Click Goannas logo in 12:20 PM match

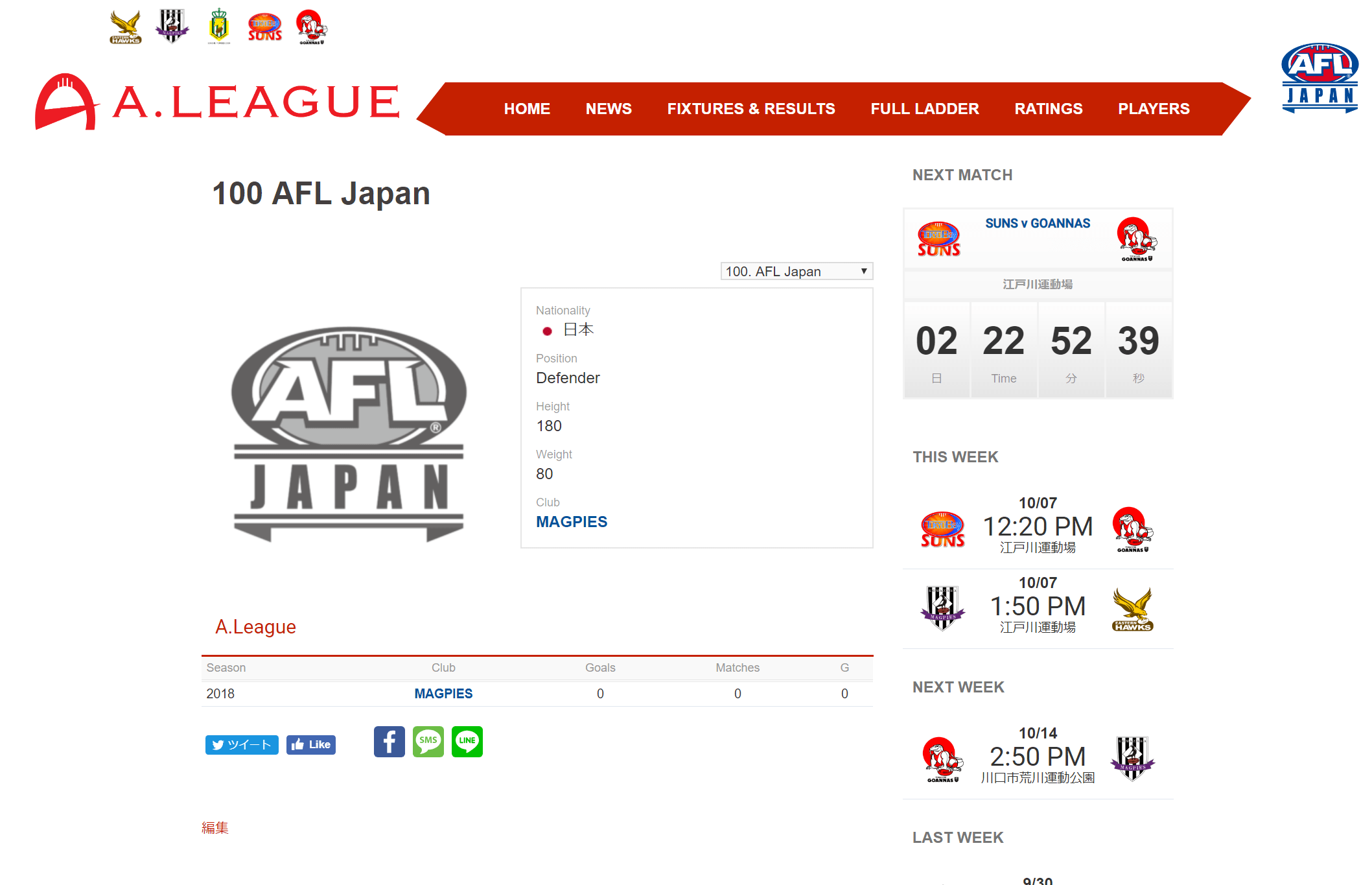pyautogui.click(x=1132, y=530)
